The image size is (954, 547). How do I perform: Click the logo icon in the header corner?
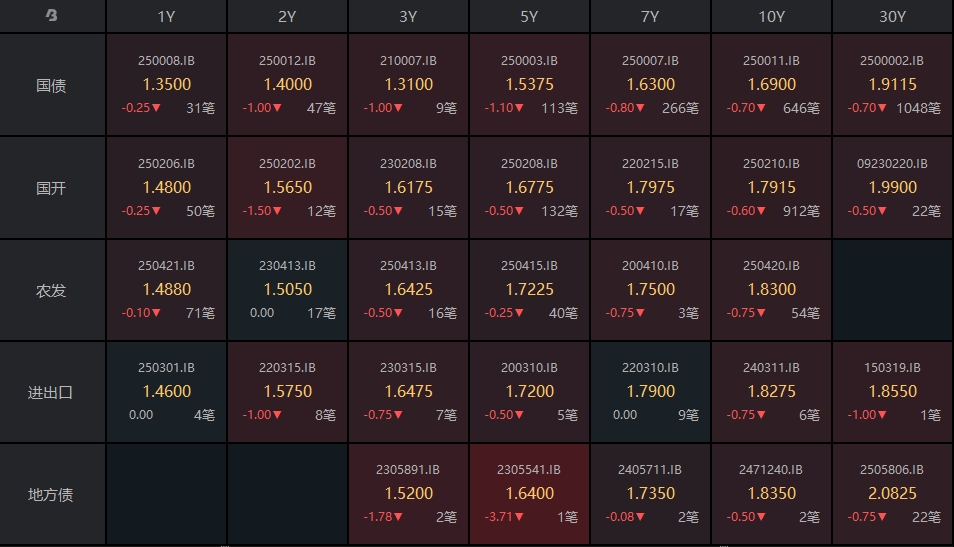(x=52, y=16)
